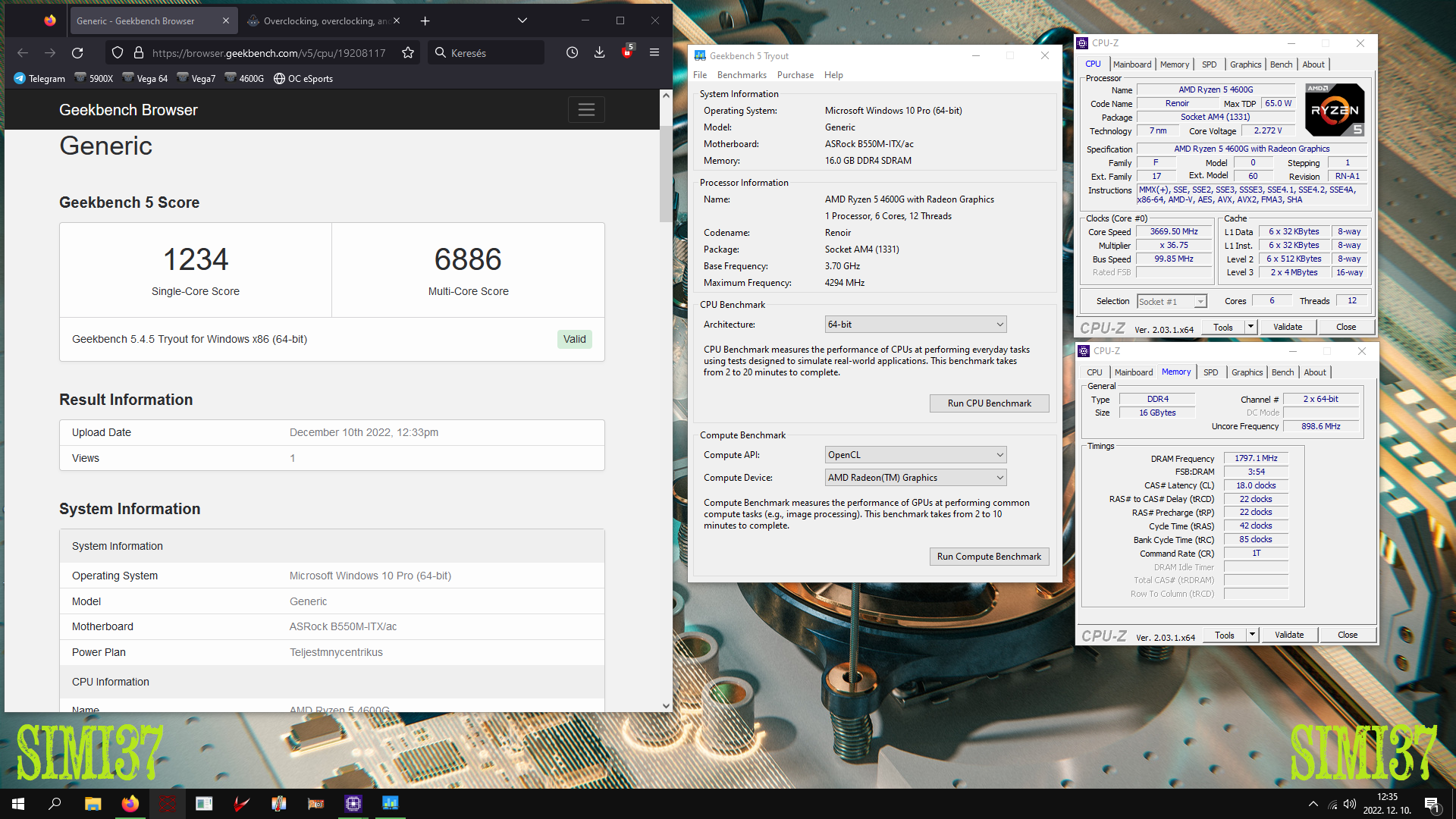The image size is (1456, 819).
Task: Click the Ryzen 5 logo in CPU-Z
Action: click(1335, 110)
